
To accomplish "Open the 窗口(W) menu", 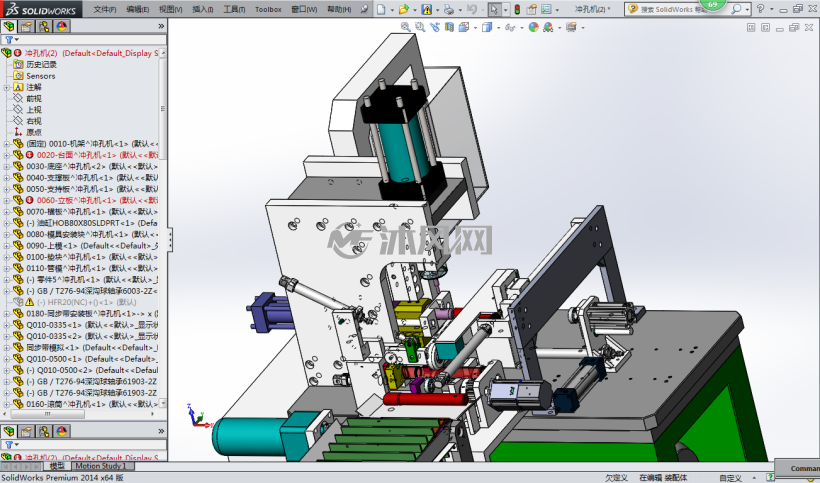I will tap(304, 9).
